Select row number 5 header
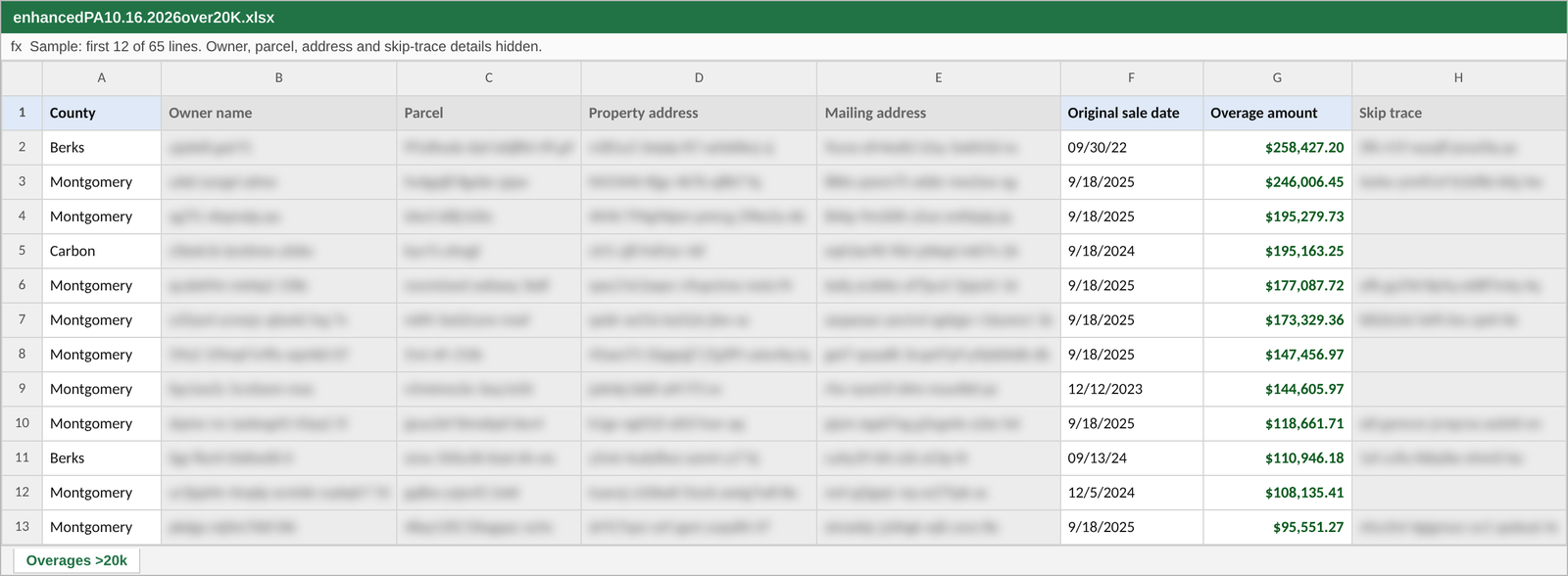The image size is (1568, 576). [x=22, y=251]
